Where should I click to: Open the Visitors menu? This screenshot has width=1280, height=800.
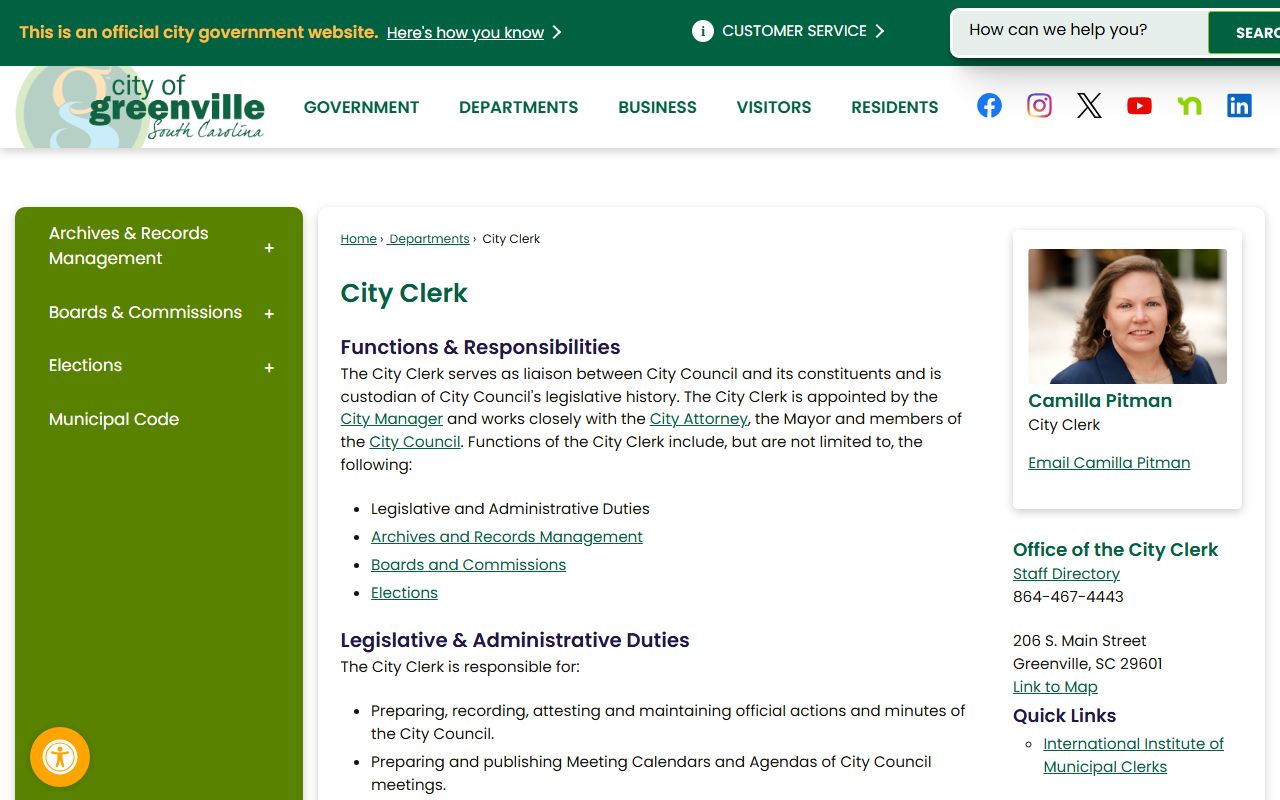(x=774, y=107)
